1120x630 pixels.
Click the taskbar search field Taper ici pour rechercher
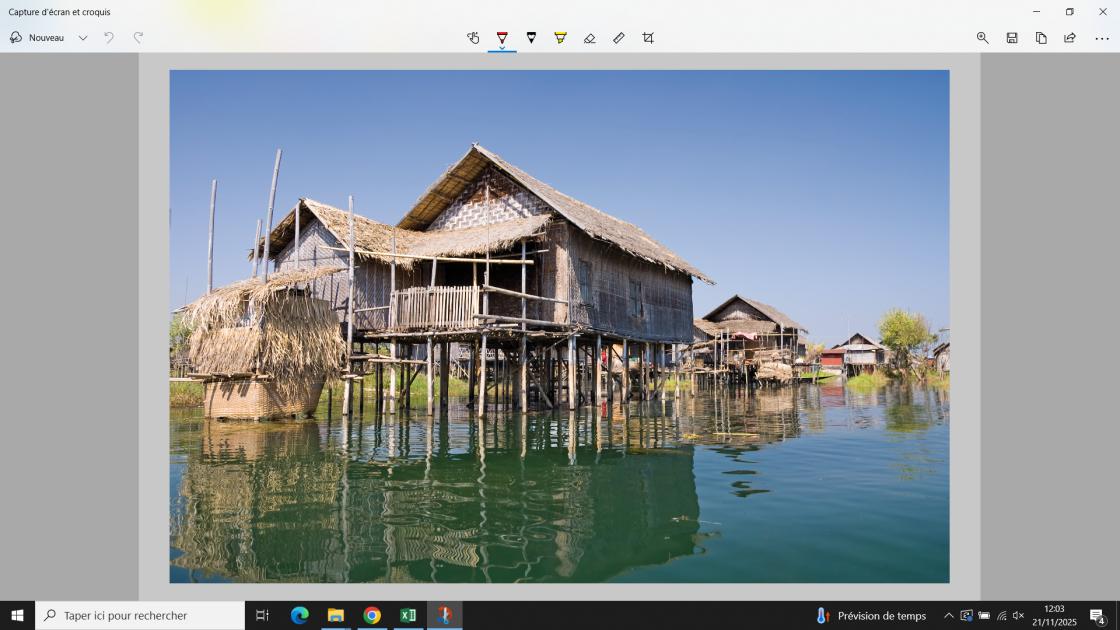[x=140, y=615]
